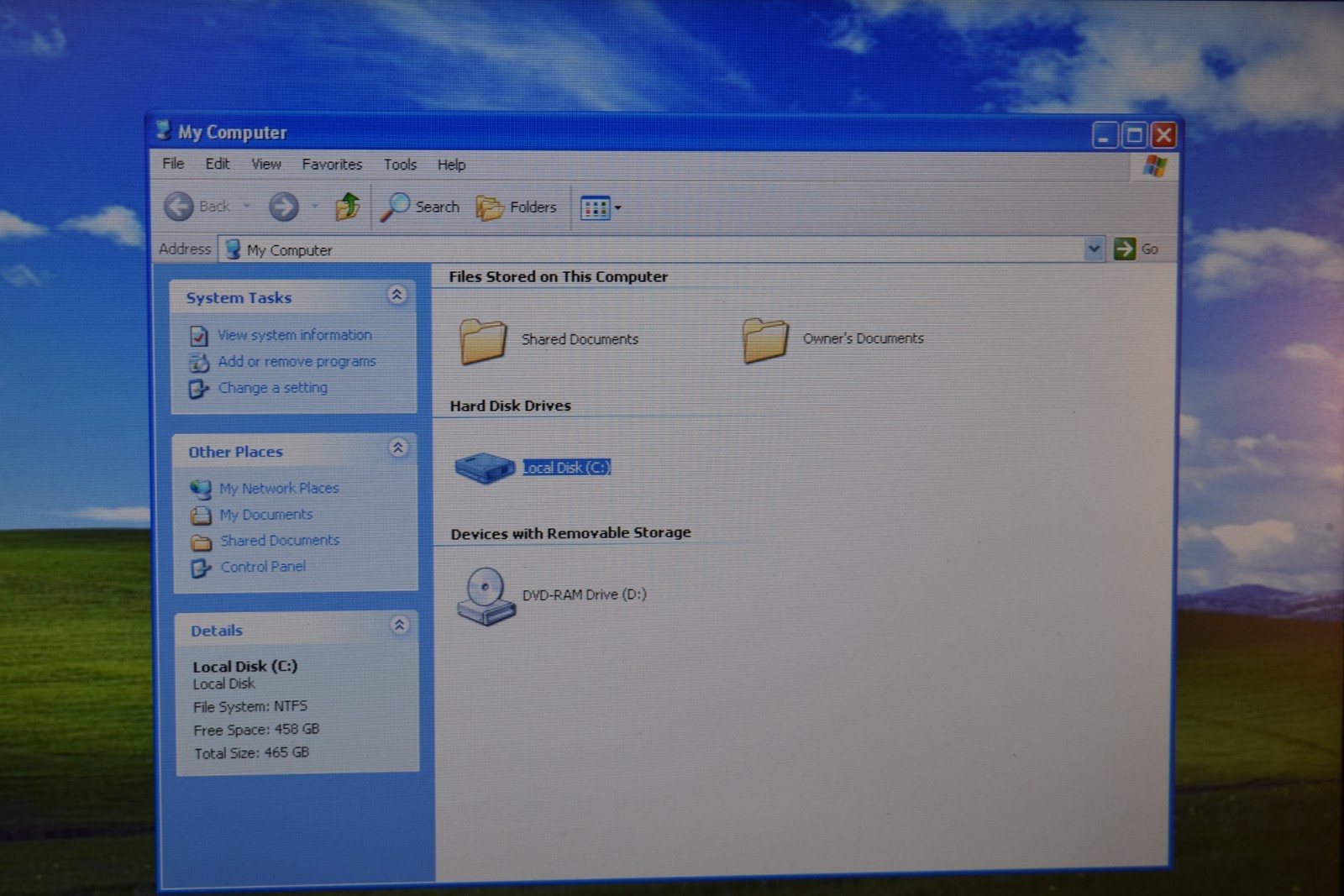Open the Edit menu

point(218,164)
